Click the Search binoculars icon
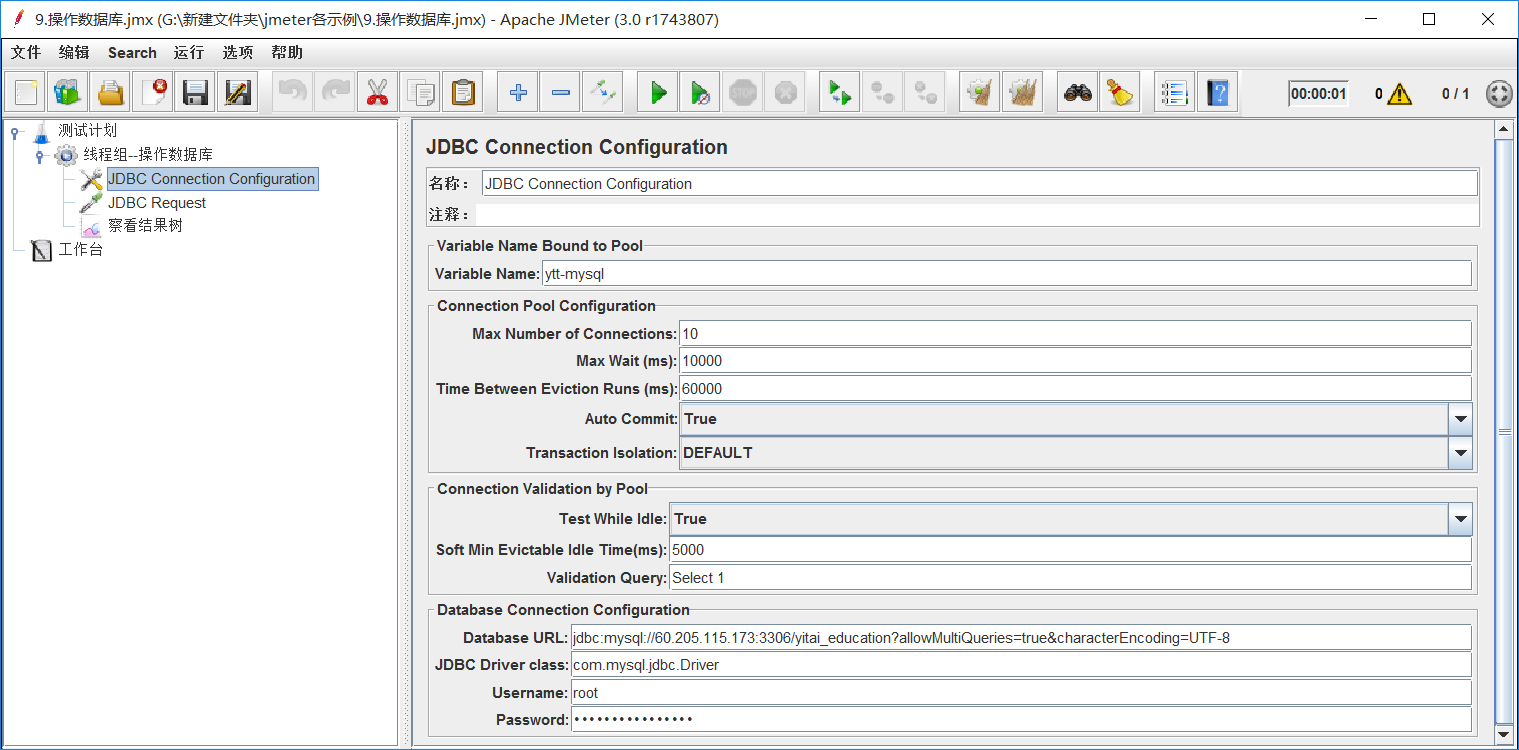The image size is (1519, 750). click(1078, 93)
